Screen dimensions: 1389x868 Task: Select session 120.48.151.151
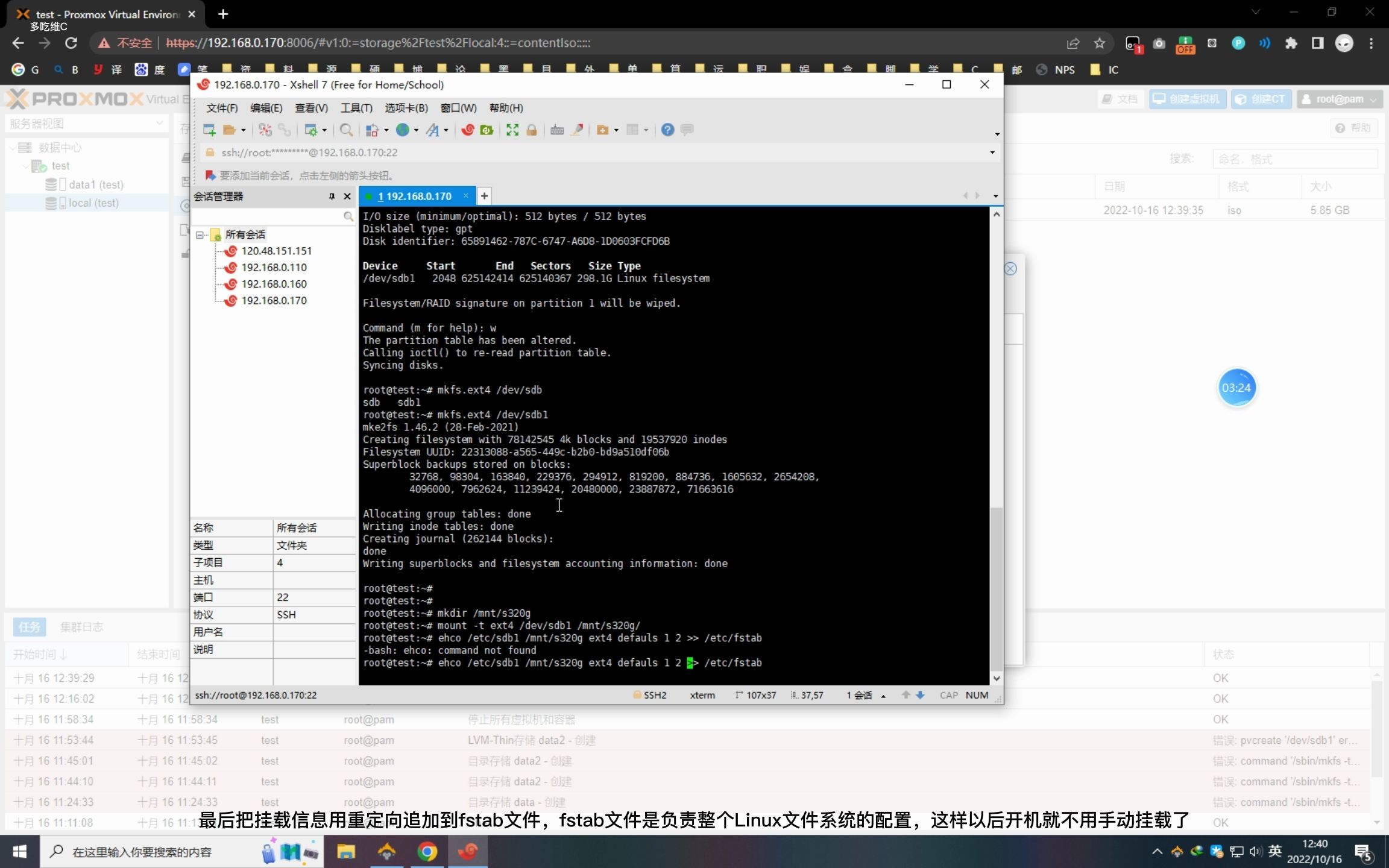[x=276, y=251]
